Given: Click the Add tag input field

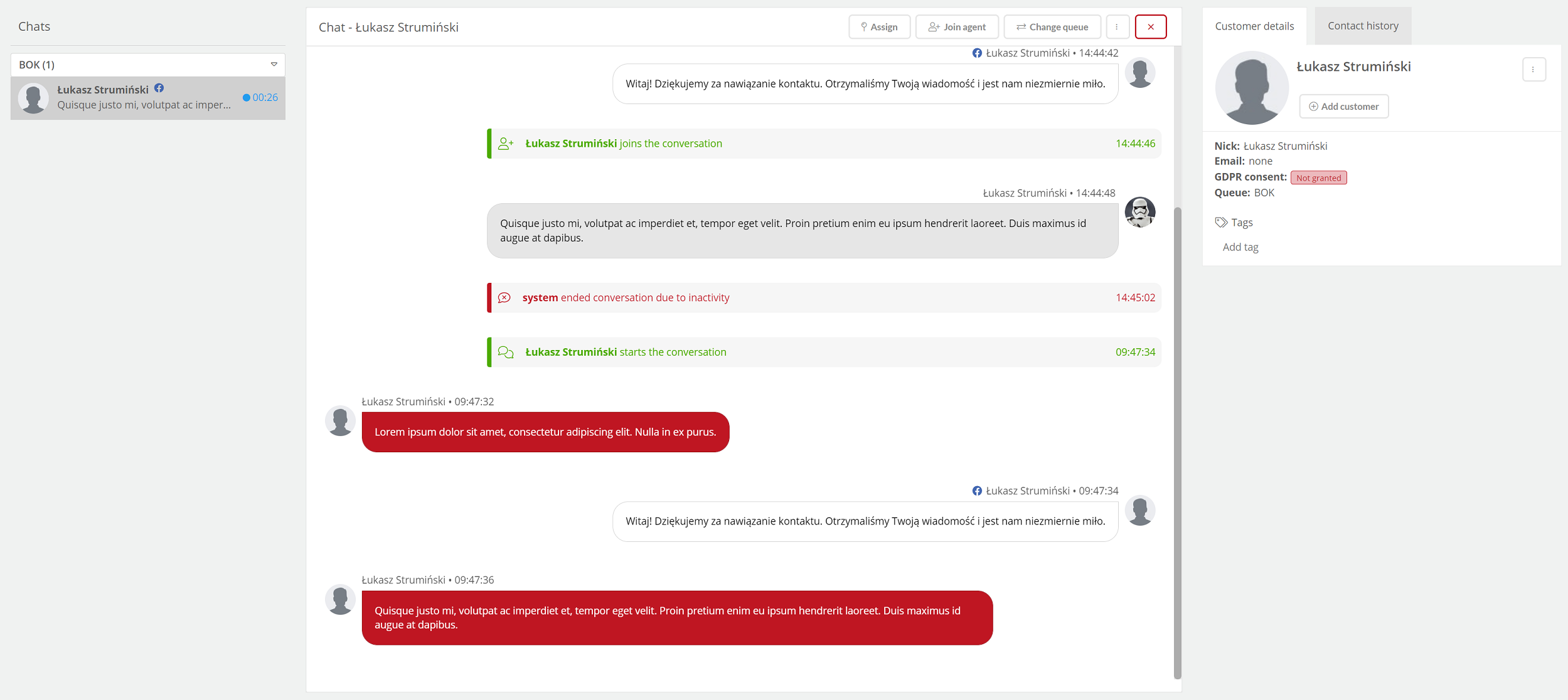Looking at the screenshot, I should (x=1240, y=247).
